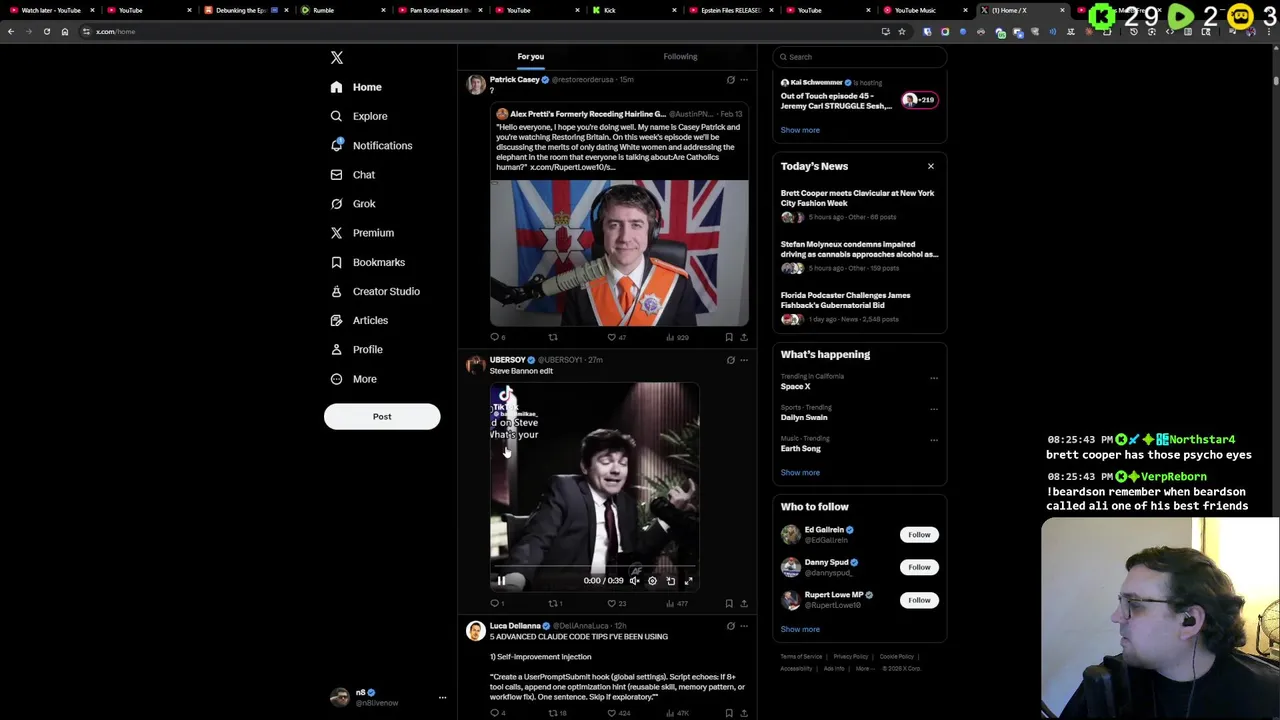Enter fullscreen on the Steve Bannon video
Viewport: 1280px width, 720px height.
coord(688,581)
